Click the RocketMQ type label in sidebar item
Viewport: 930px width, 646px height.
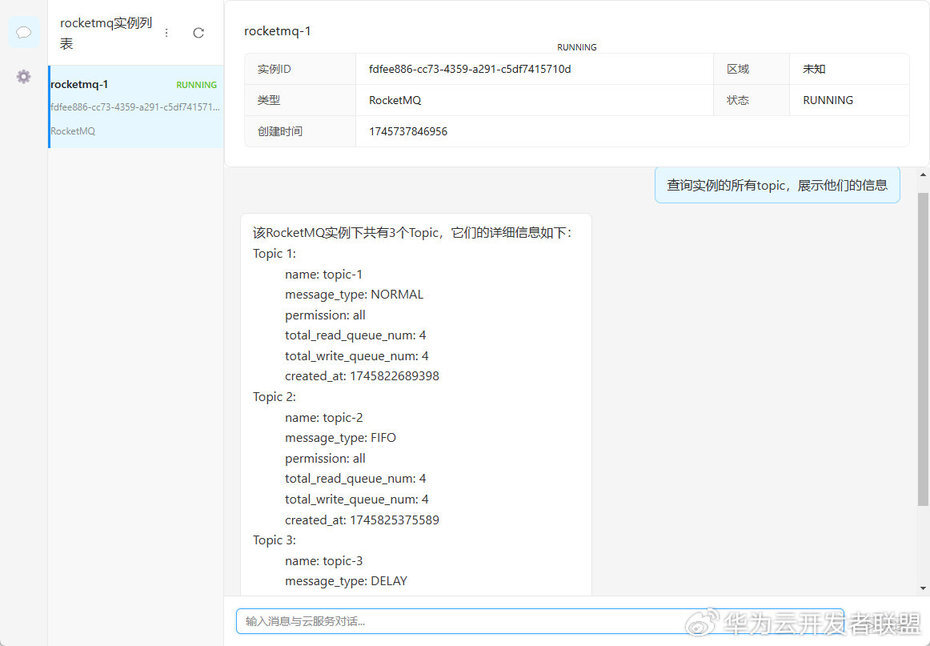point(73,131)
